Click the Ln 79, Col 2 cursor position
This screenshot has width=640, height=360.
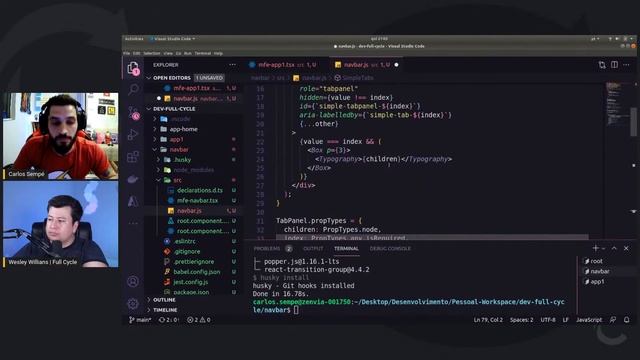point(488,320)
